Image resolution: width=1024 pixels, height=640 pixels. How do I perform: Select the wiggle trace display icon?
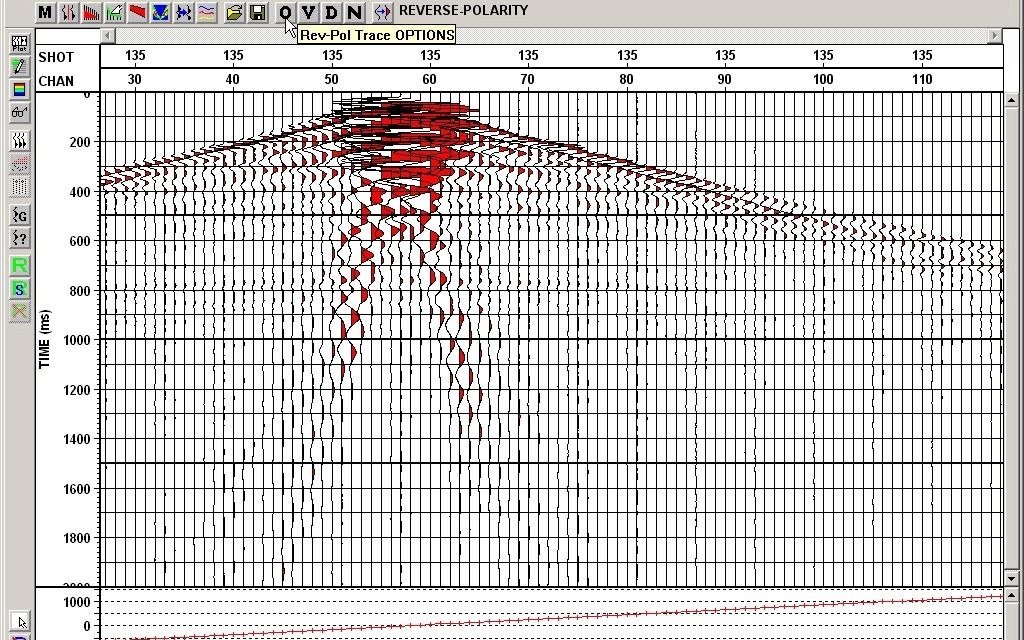(68, 11)
